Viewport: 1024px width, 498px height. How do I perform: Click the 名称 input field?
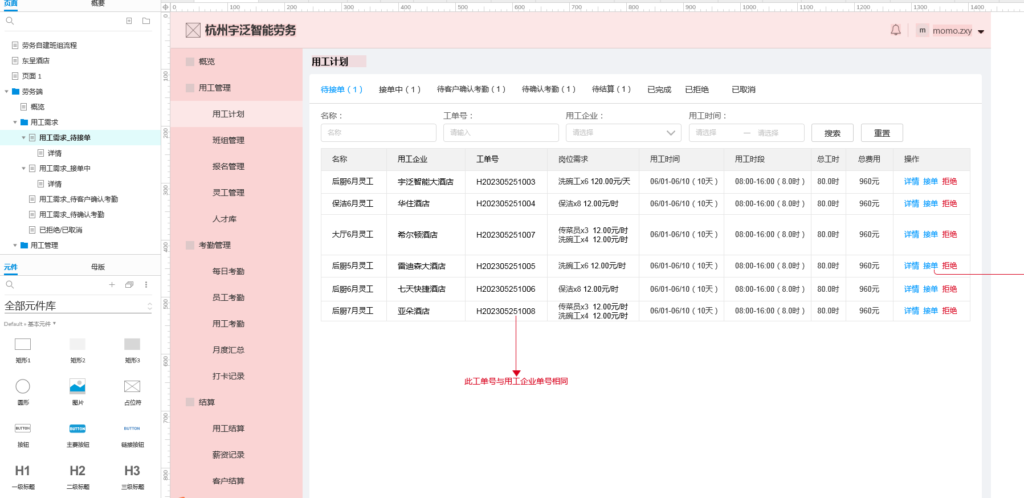click(378, 132)
